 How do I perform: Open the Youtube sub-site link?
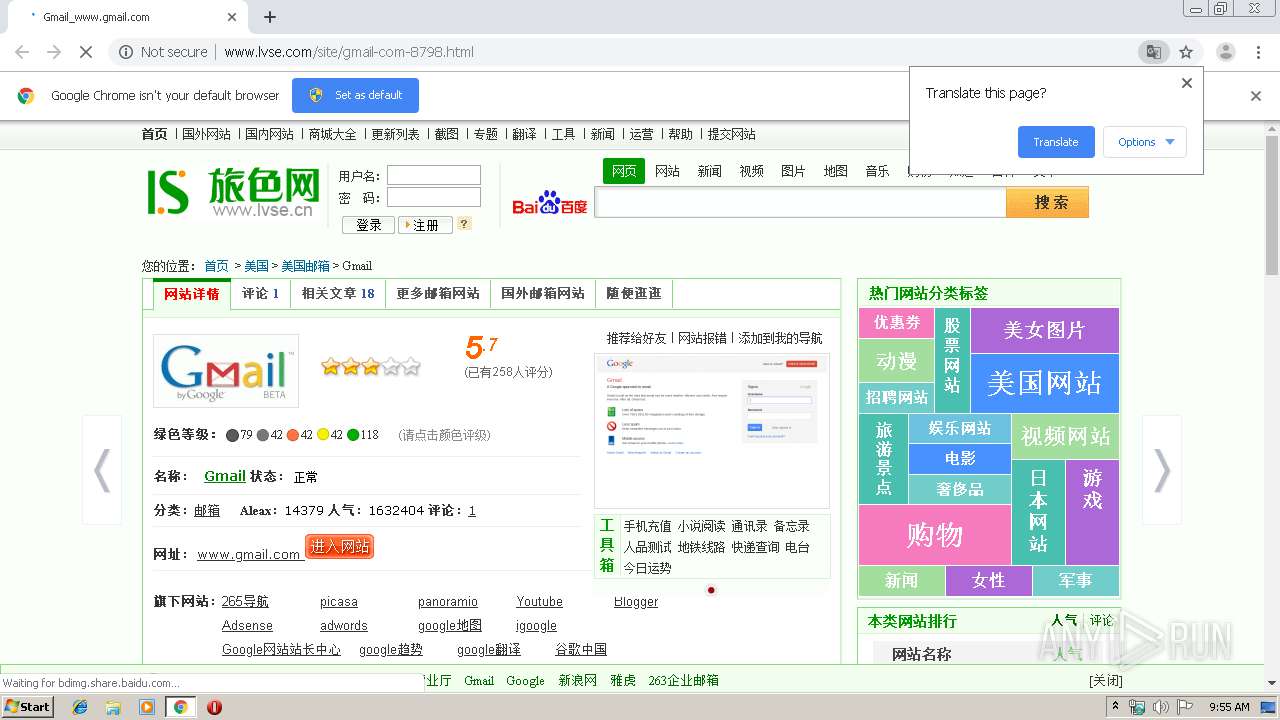539,602
